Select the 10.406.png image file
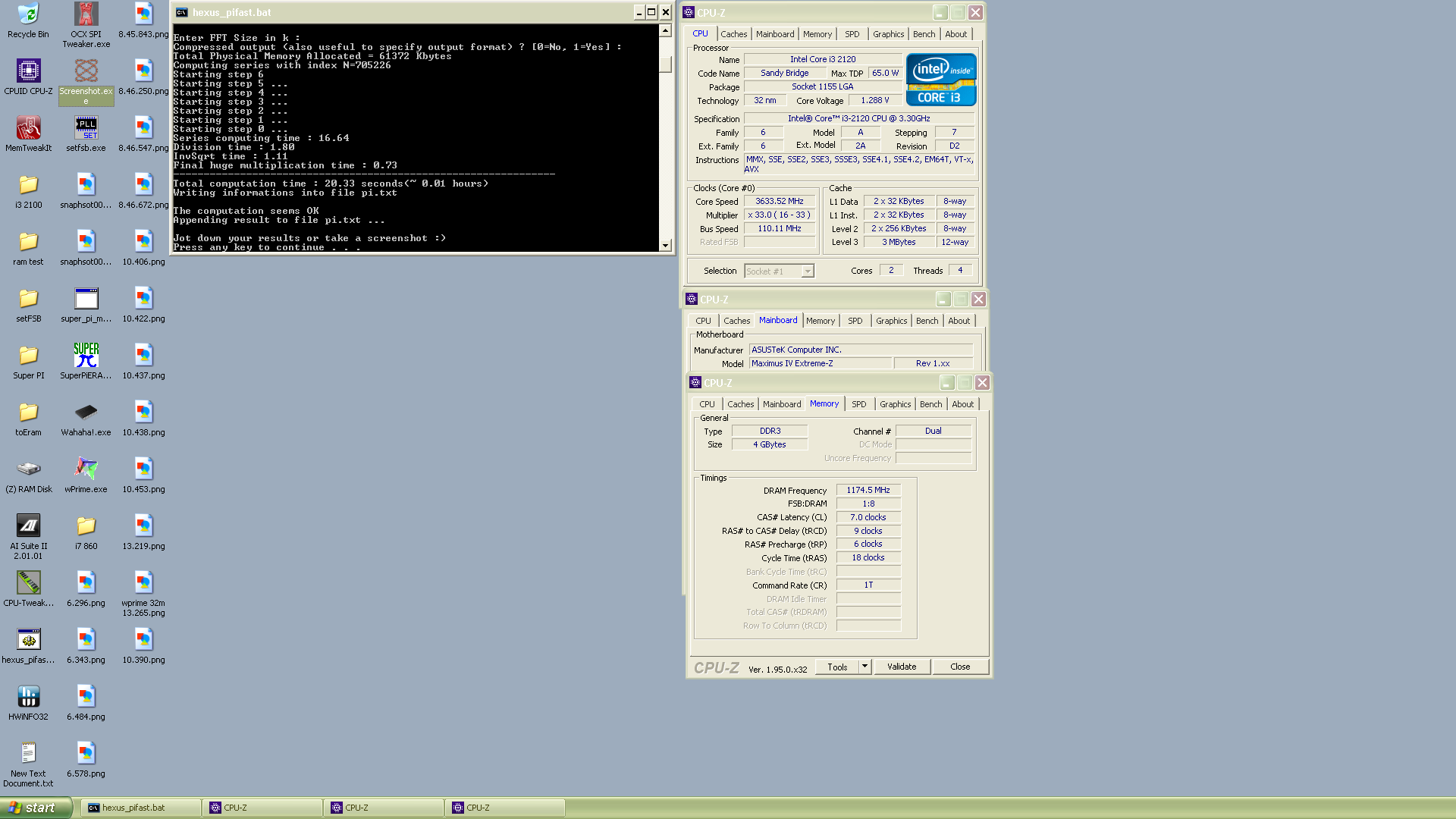1456x819 pixels. pyautogui.click(x=143, y=248)
